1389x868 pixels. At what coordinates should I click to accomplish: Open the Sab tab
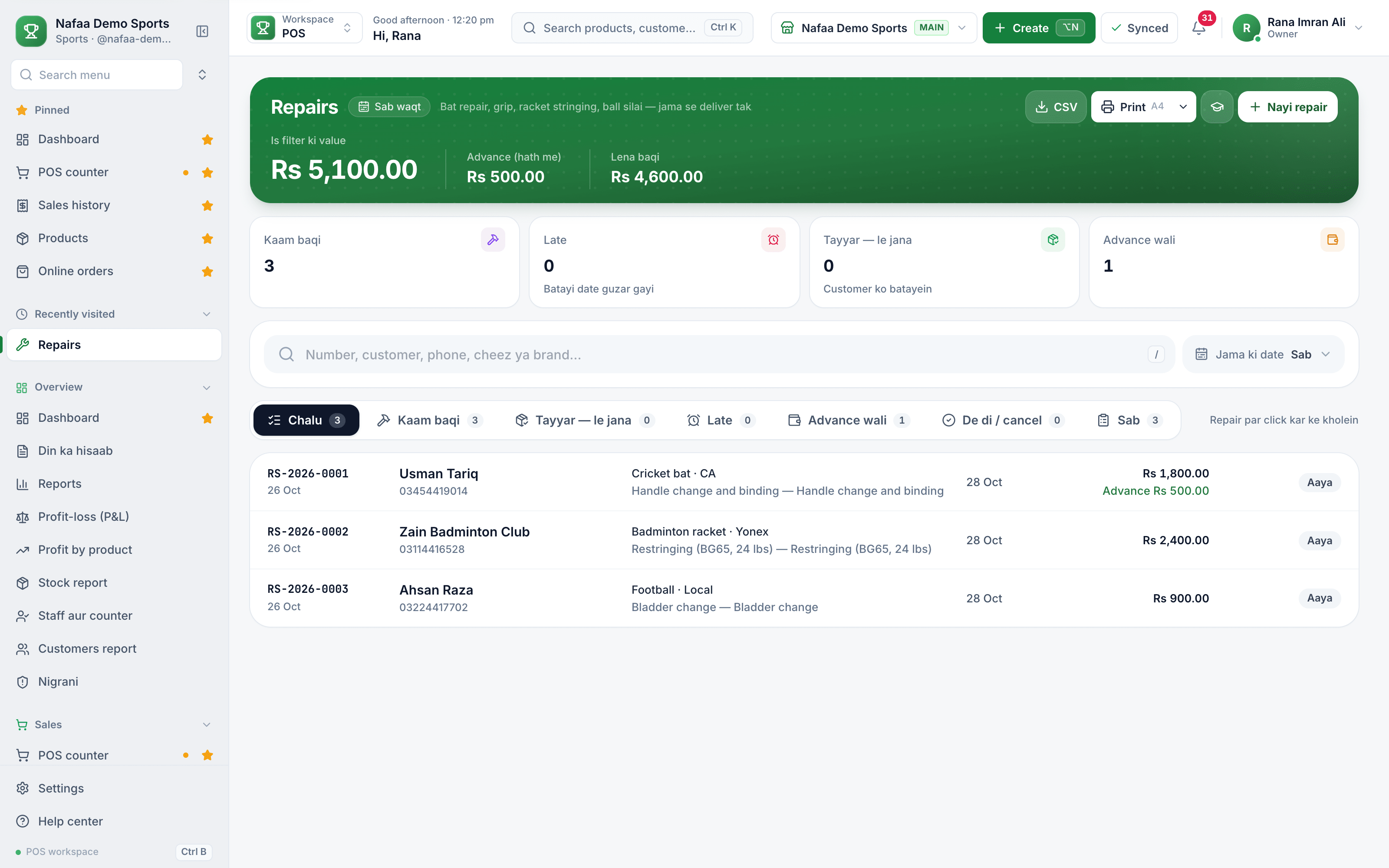pos(1129,420)
